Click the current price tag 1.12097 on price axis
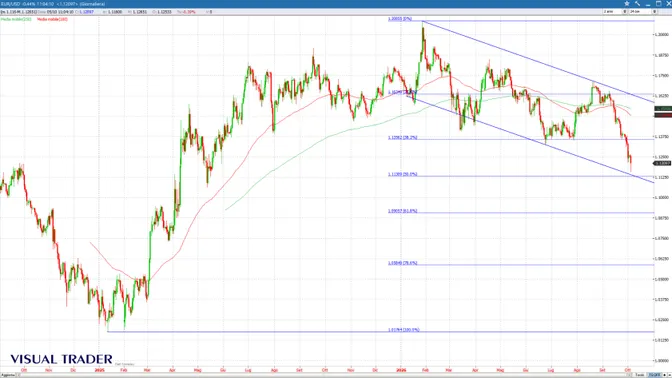The image size is (672, 378). [x=663, y=163]
